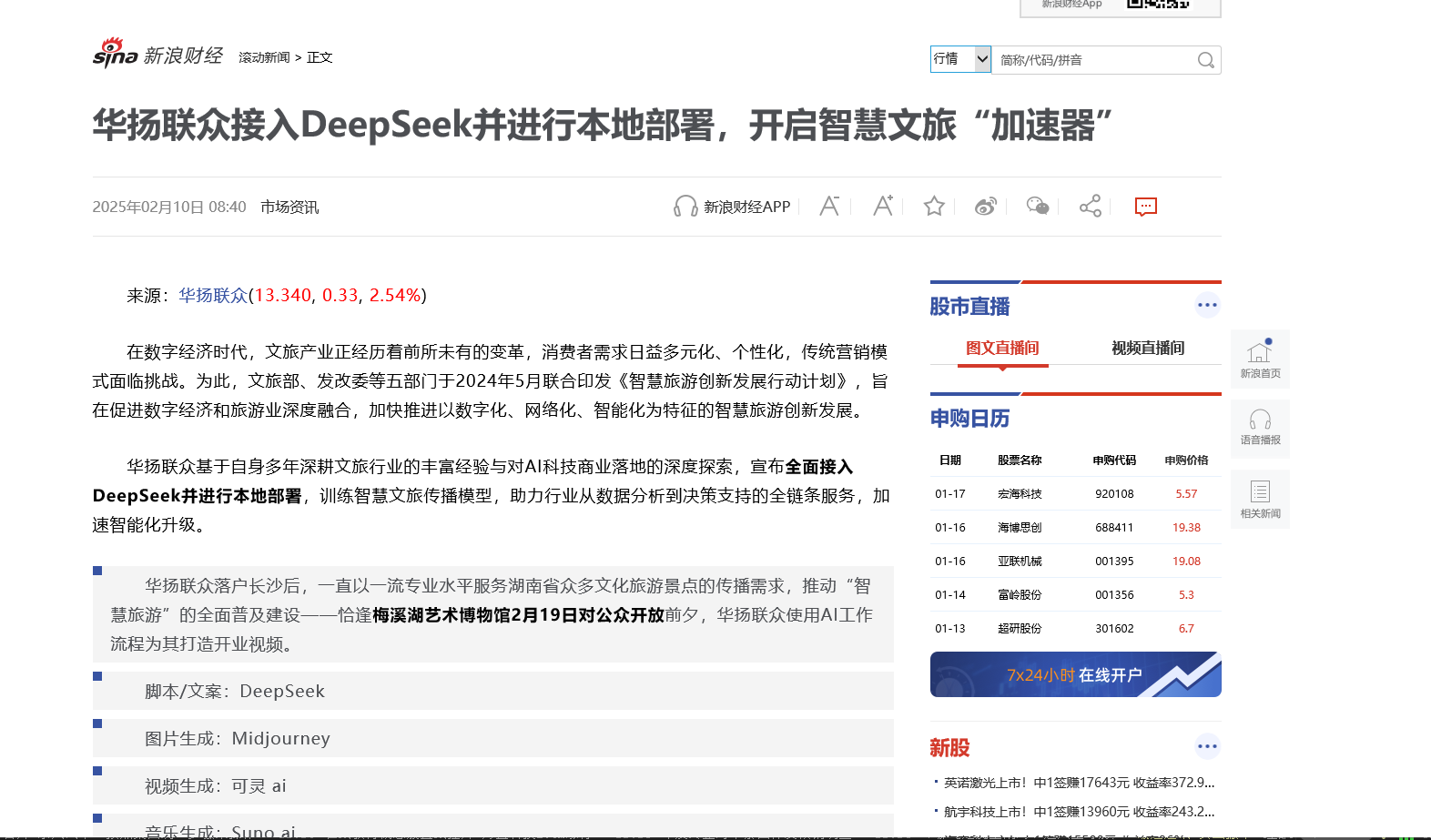Open more options in 新股 panel
Screen dimensions: 1431x840
(1207, 746)
